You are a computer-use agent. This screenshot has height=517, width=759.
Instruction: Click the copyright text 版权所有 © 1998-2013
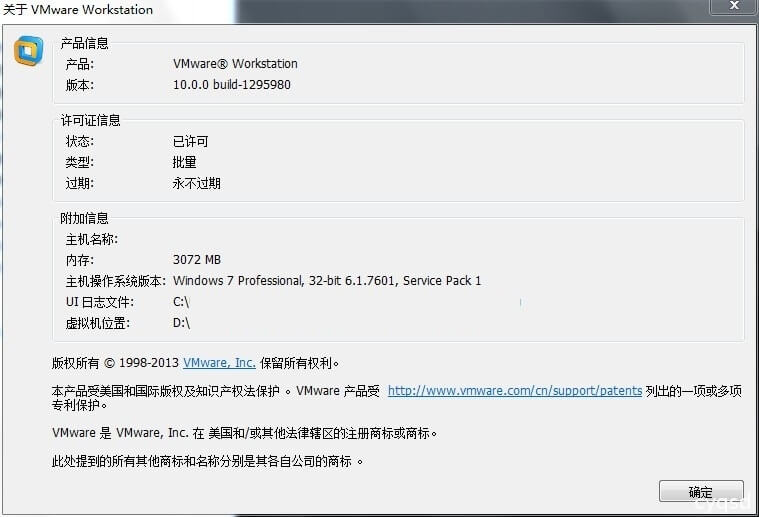click(115, 363)
